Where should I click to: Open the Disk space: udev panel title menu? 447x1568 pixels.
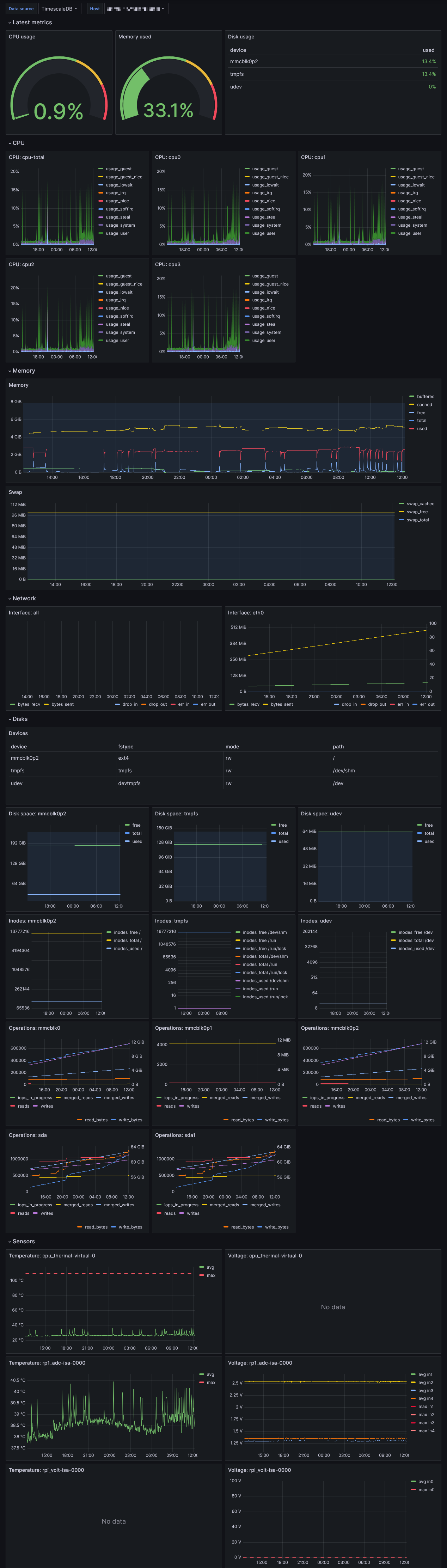click(x=321, y=813)
